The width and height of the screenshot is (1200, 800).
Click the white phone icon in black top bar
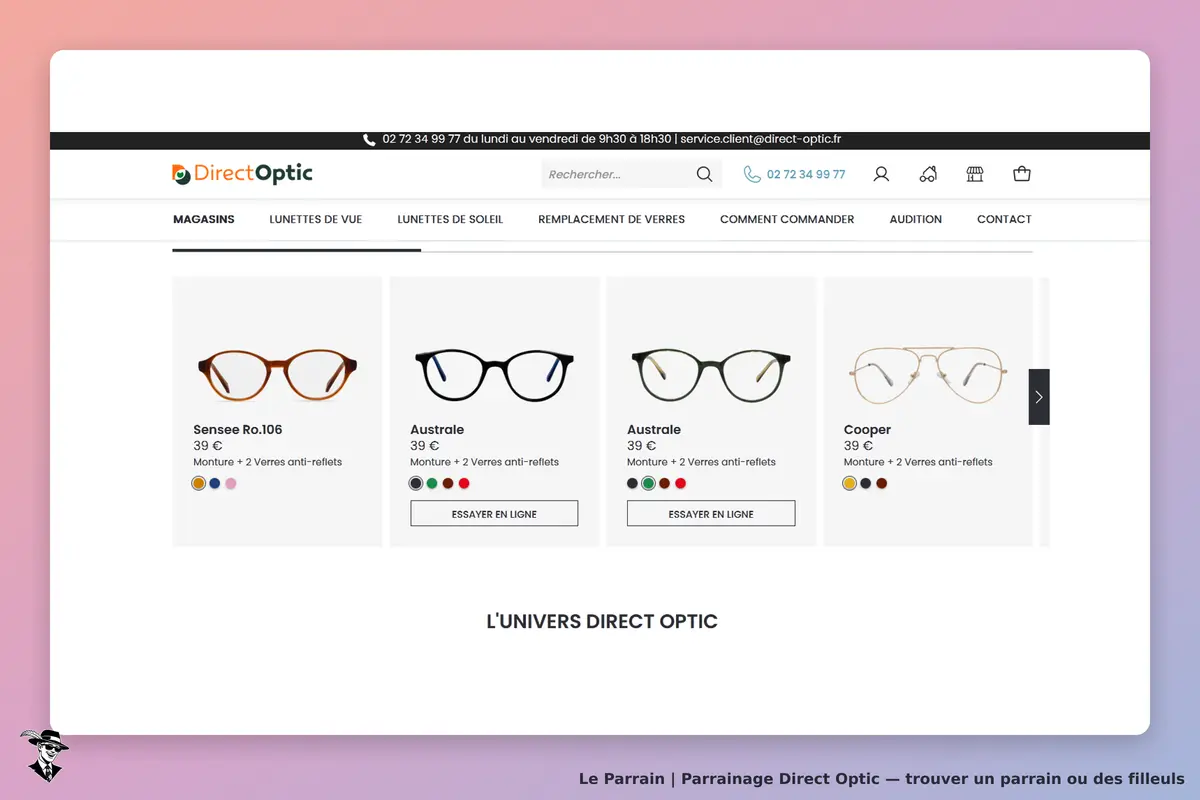tap(369, 140)
